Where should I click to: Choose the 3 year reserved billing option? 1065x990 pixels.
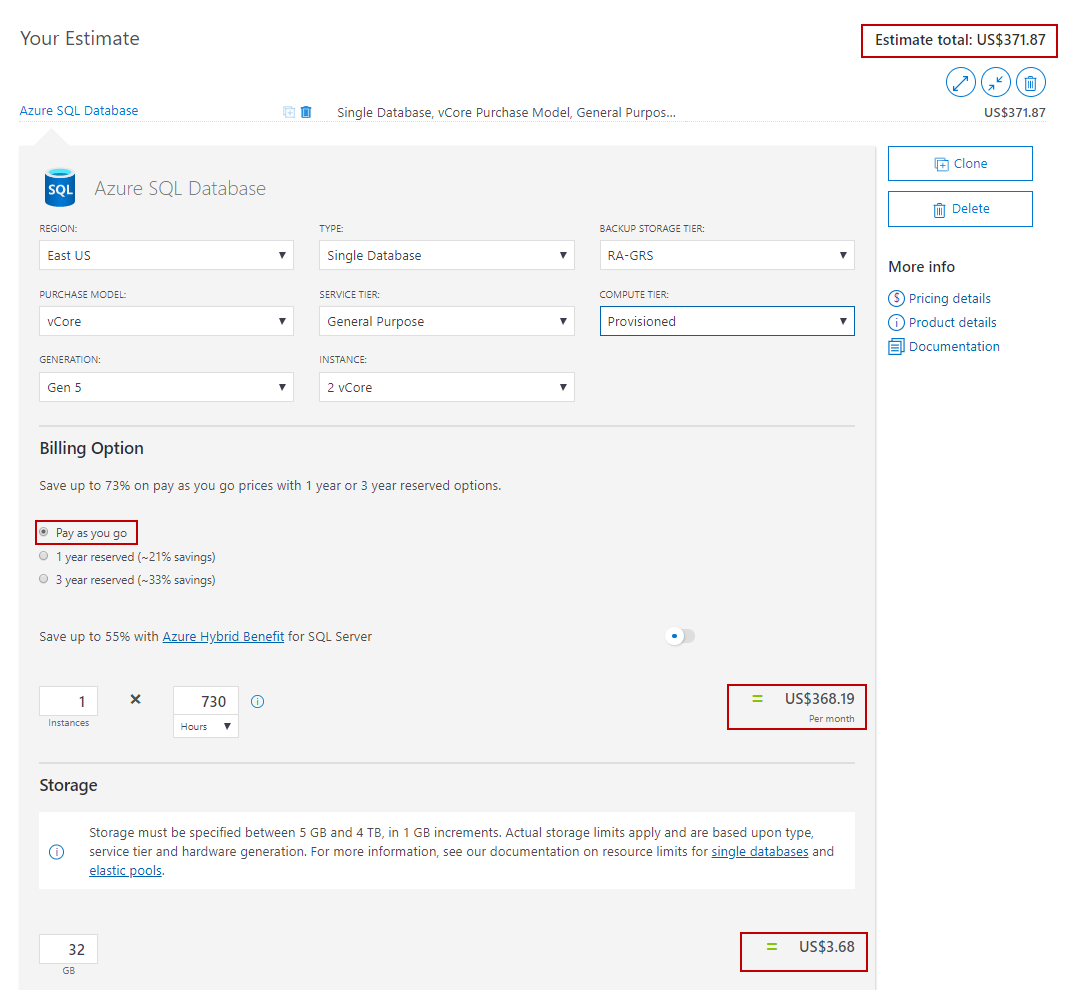[44, 579]
